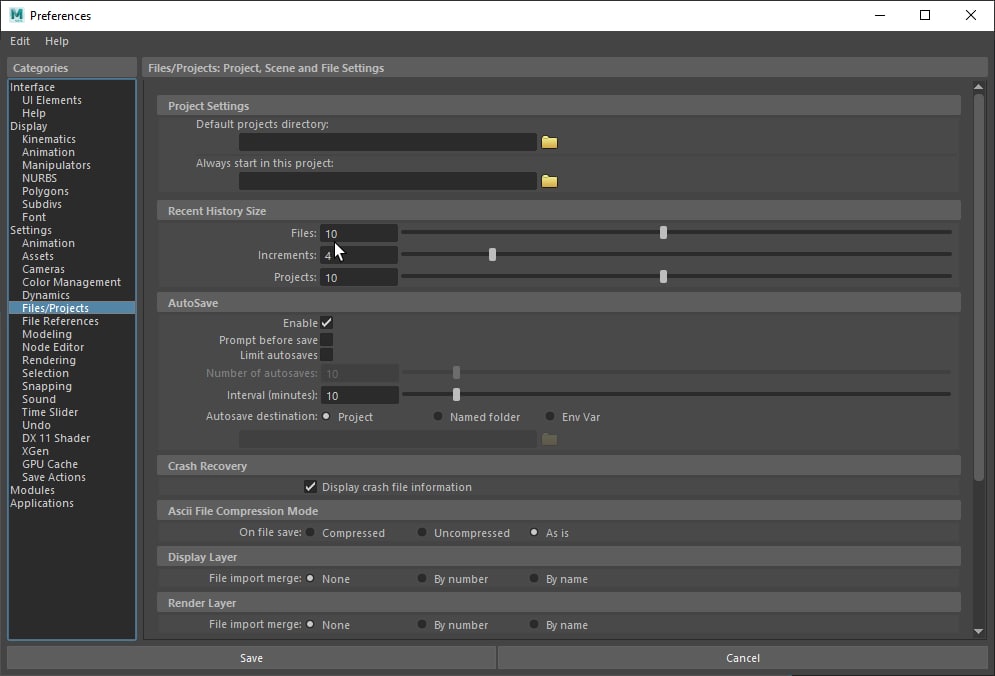
Task: Save the preferences
Action: [x=251, y=658]
